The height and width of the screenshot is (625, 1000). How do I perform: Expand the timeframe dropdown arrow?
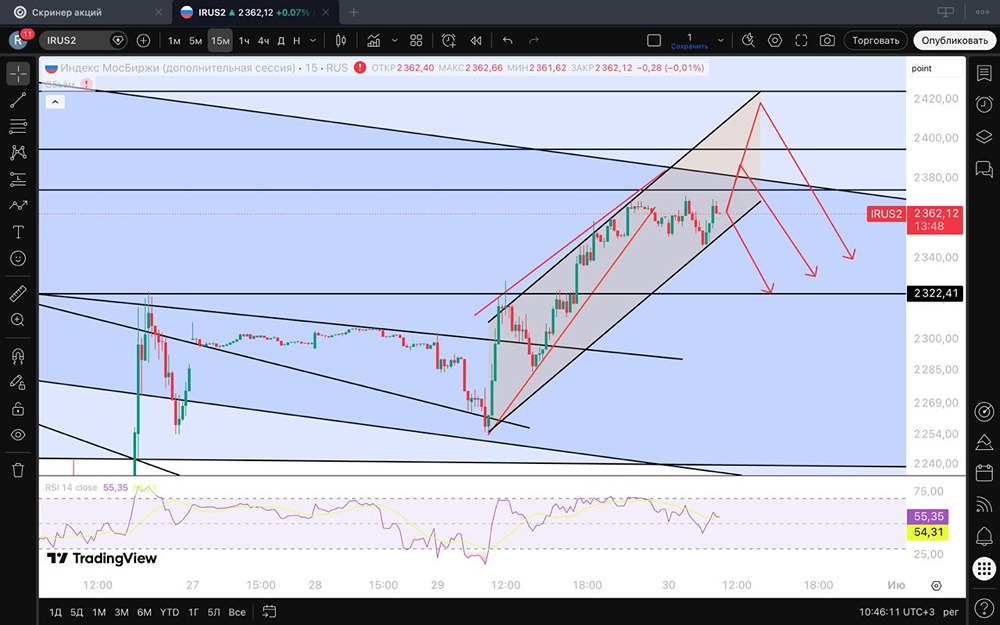click(x=312, y=40)
